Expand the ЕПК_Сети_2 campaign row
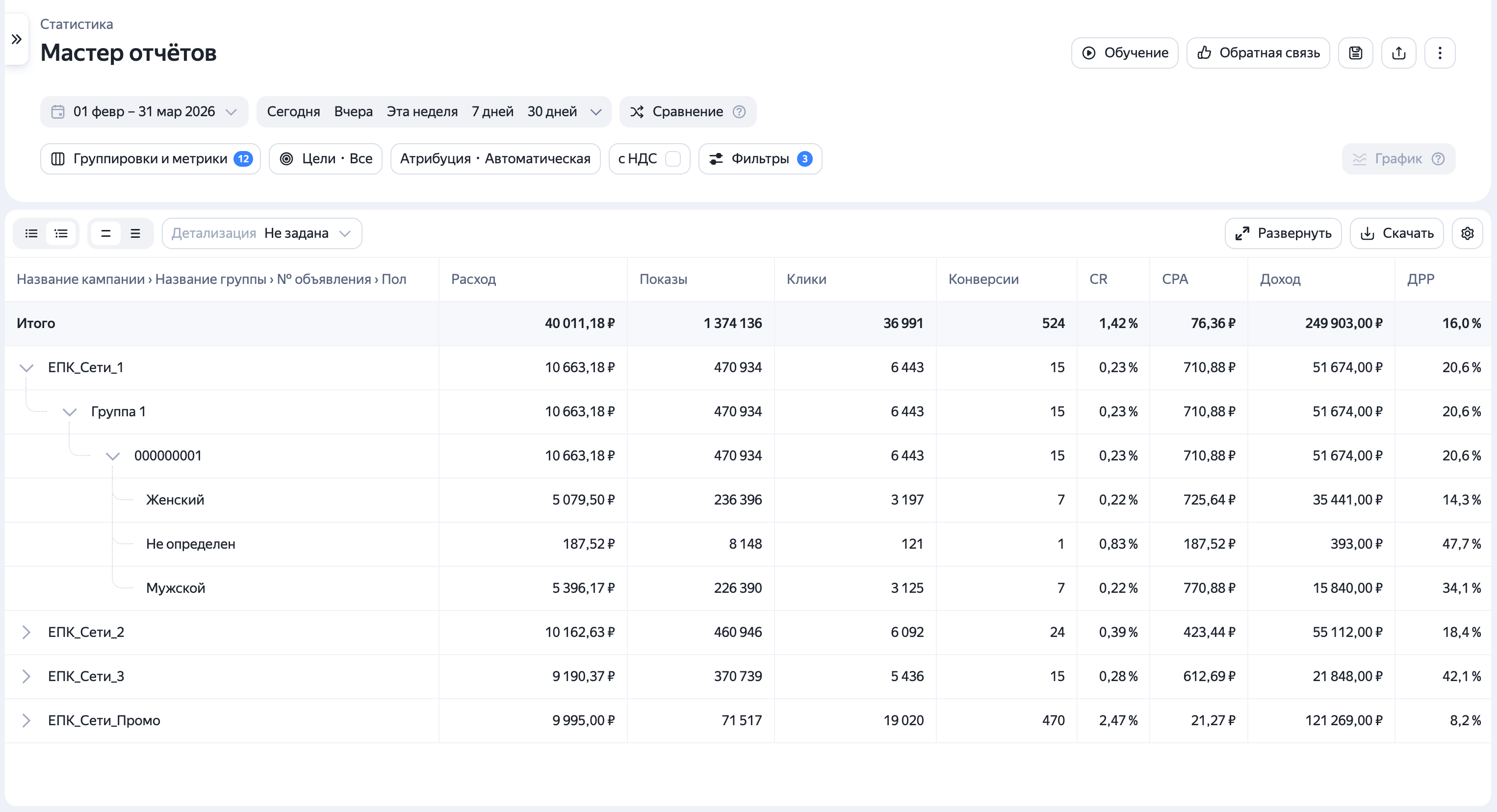 tap(26, 632)
